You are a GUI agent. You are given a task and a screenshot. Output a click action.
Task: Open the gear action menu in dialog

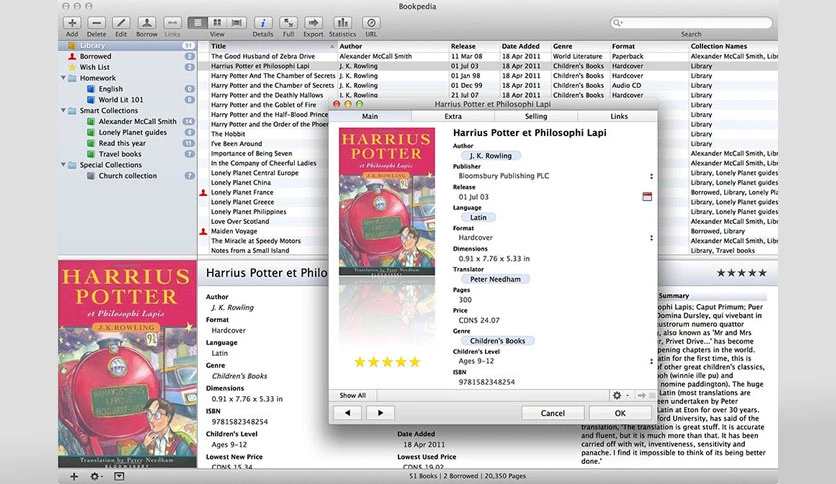[619, 396]
